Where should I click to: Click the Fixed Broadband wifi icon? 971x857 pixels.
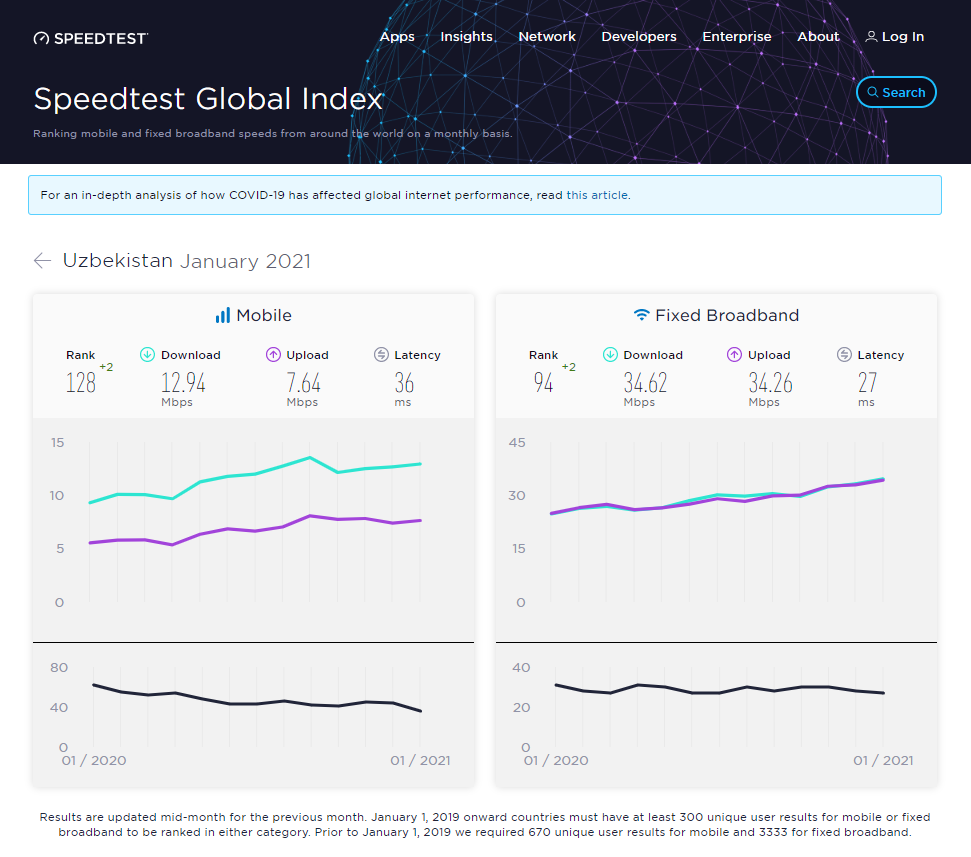642,315
